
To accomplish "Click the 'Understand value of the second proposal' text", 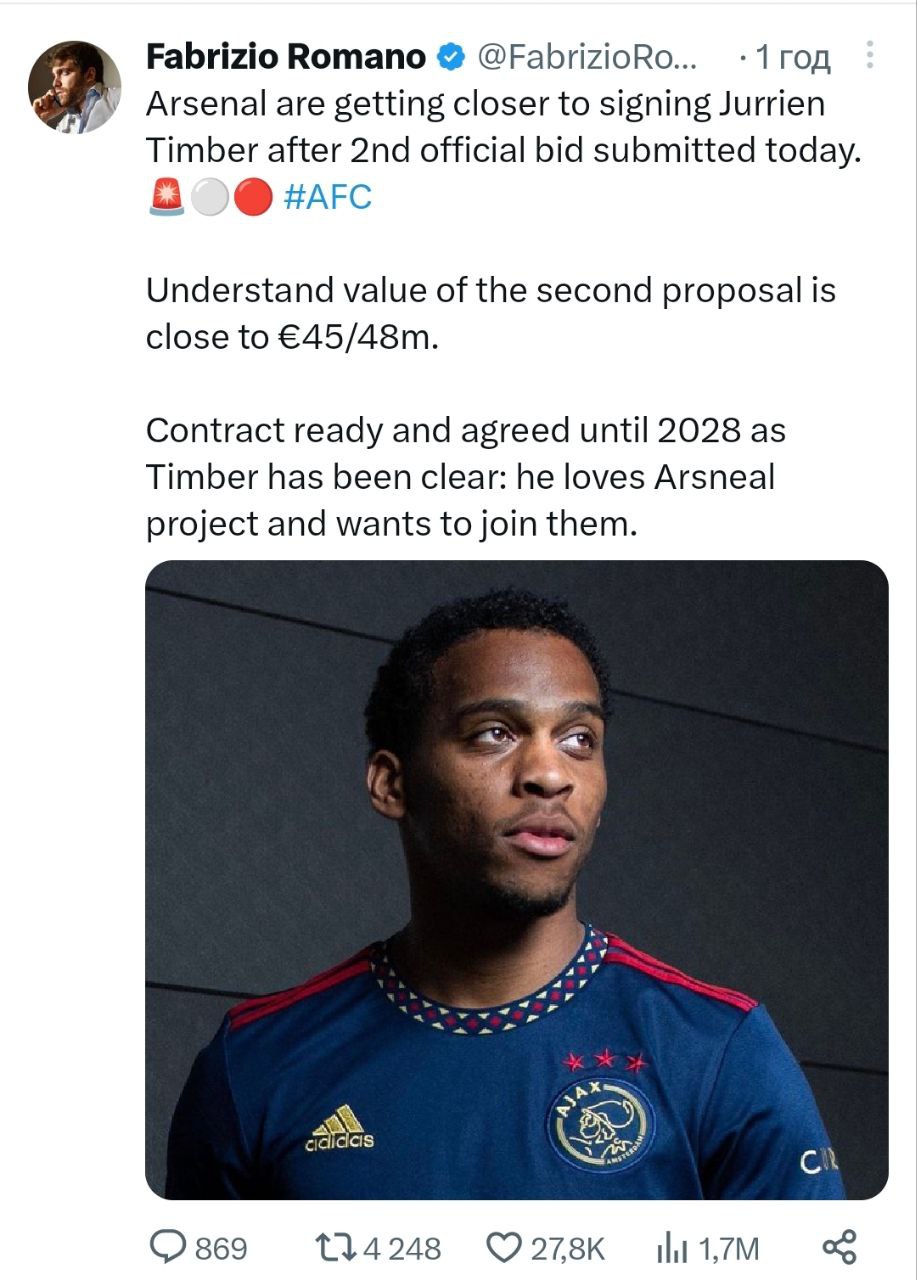I will pos(490,290).
